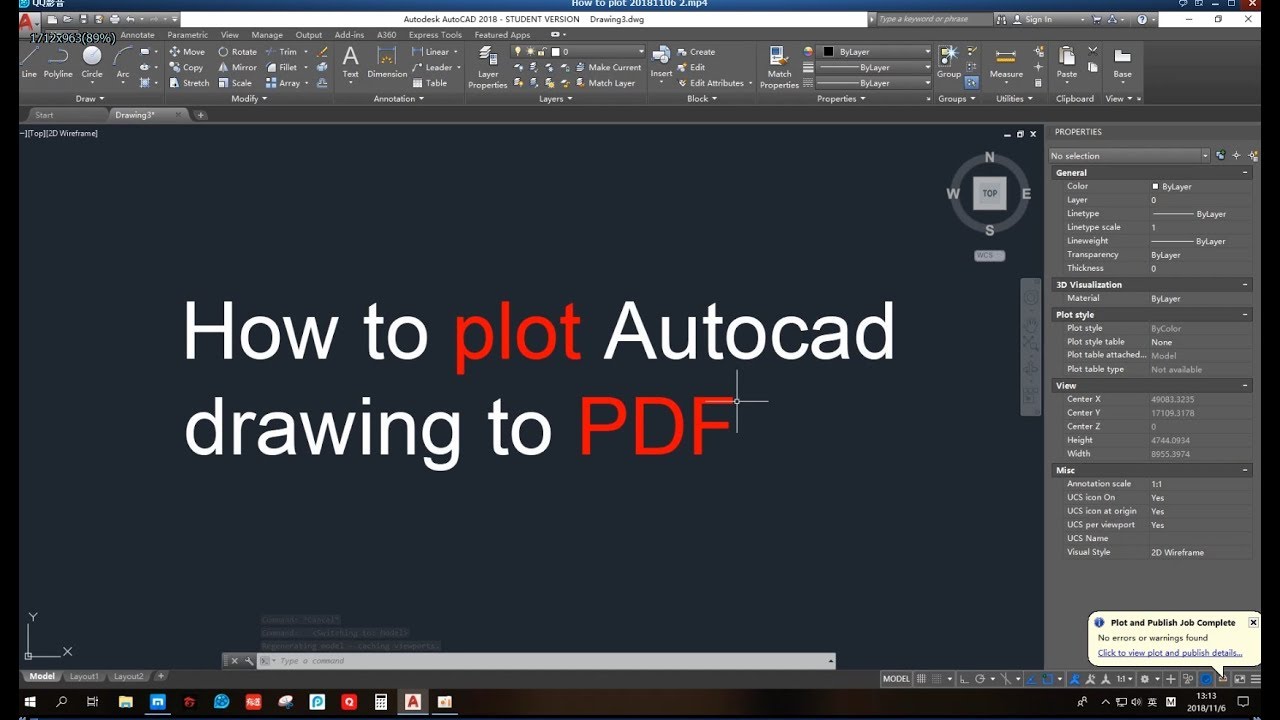Open the Text annotation tool

click(351, 61)
